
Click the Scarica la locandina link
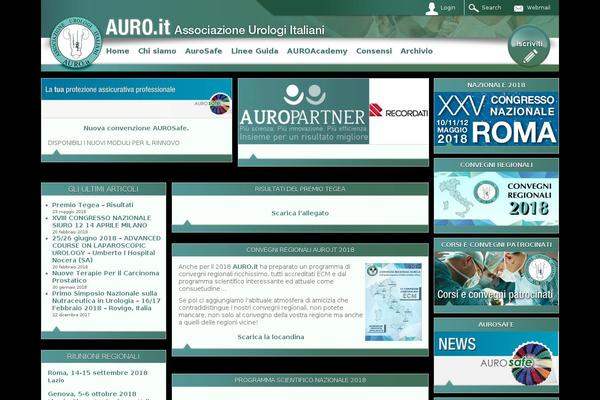coord(271,337)
